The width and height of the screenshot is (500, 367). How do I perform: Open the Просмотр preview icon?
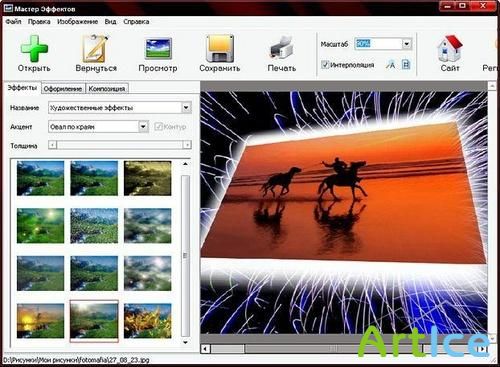pos(158,49)
